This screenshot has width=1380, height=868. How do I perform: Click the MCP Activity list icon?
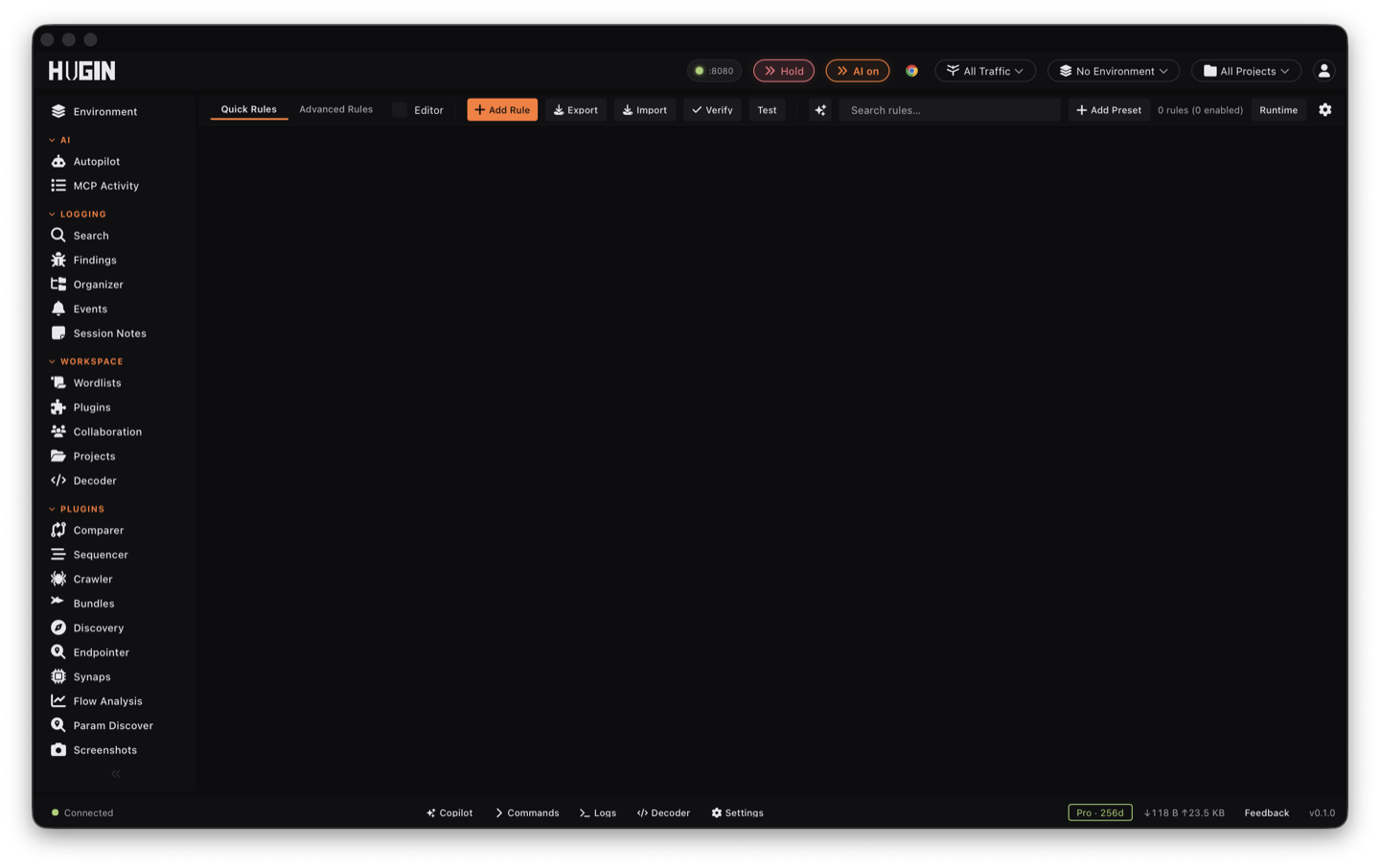pyautogui.click(x=58, y=186)
